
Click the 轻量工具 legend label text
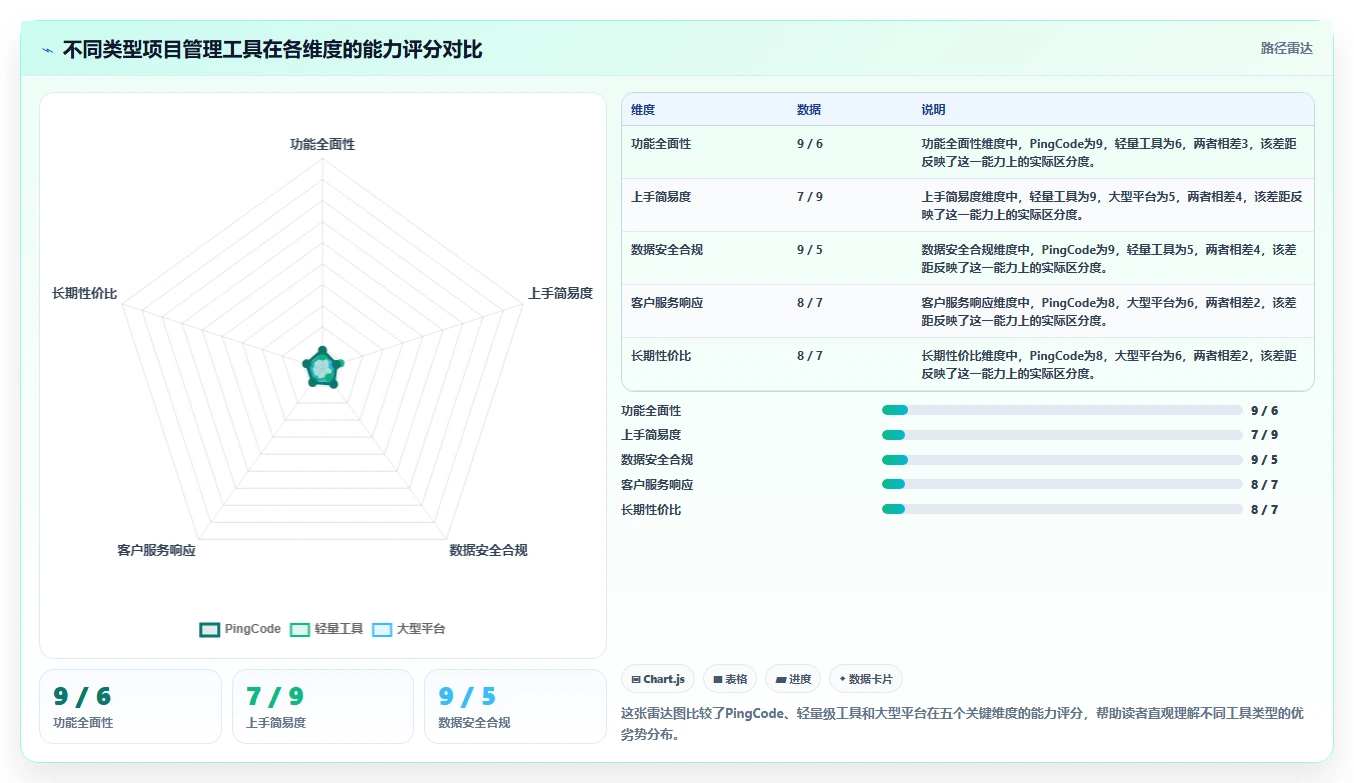(339, 630)
